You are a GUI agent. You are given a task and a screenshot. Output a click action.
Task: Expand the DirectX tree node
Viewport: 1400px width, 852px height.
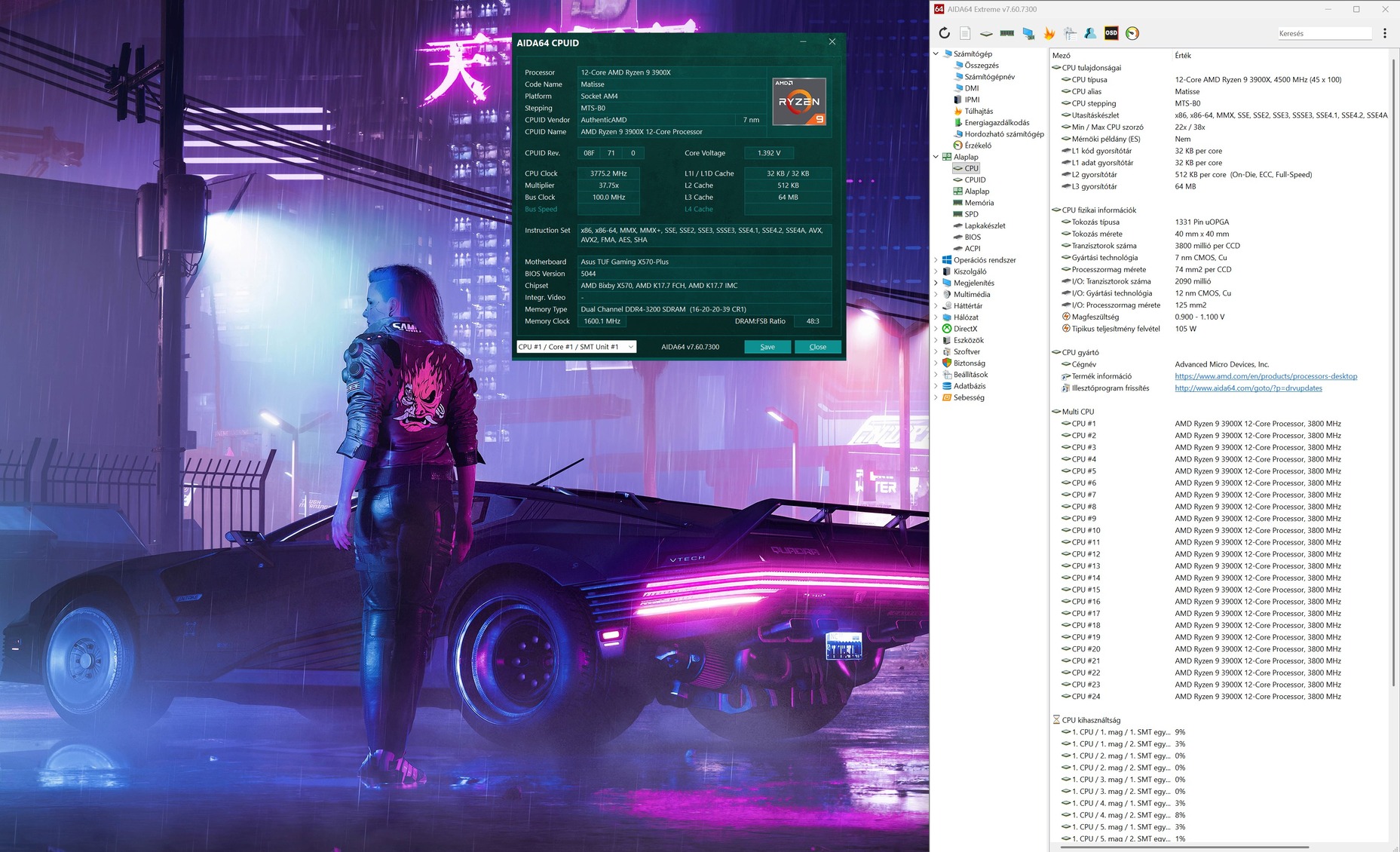point(936,329)
